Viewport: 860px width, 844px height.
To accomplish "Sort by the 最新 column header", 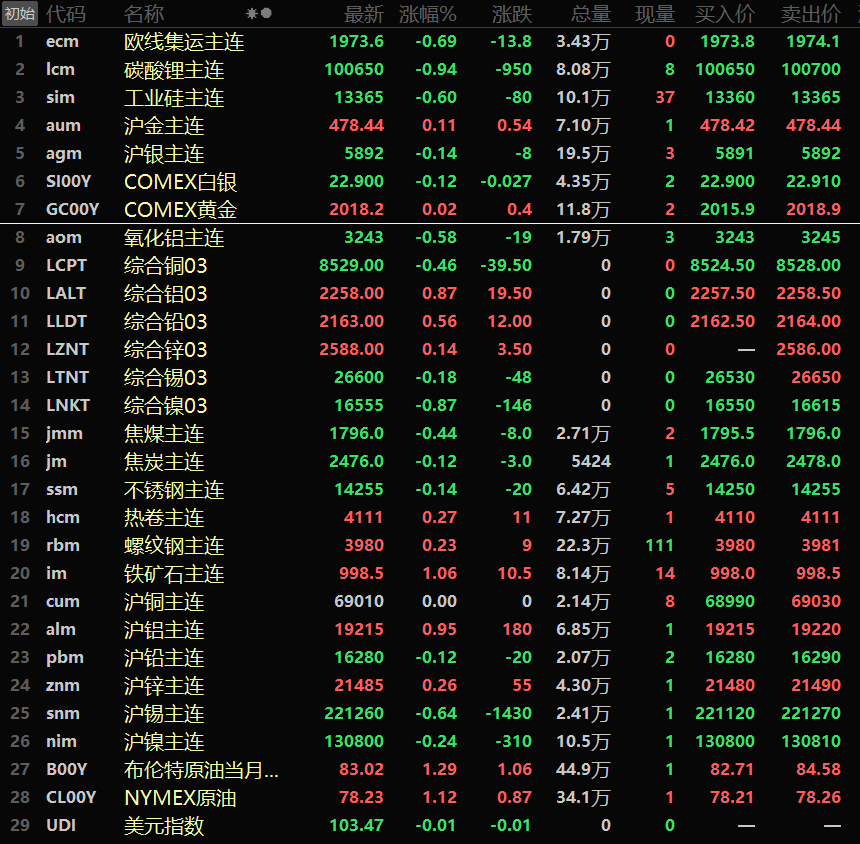I will [364, 14].
